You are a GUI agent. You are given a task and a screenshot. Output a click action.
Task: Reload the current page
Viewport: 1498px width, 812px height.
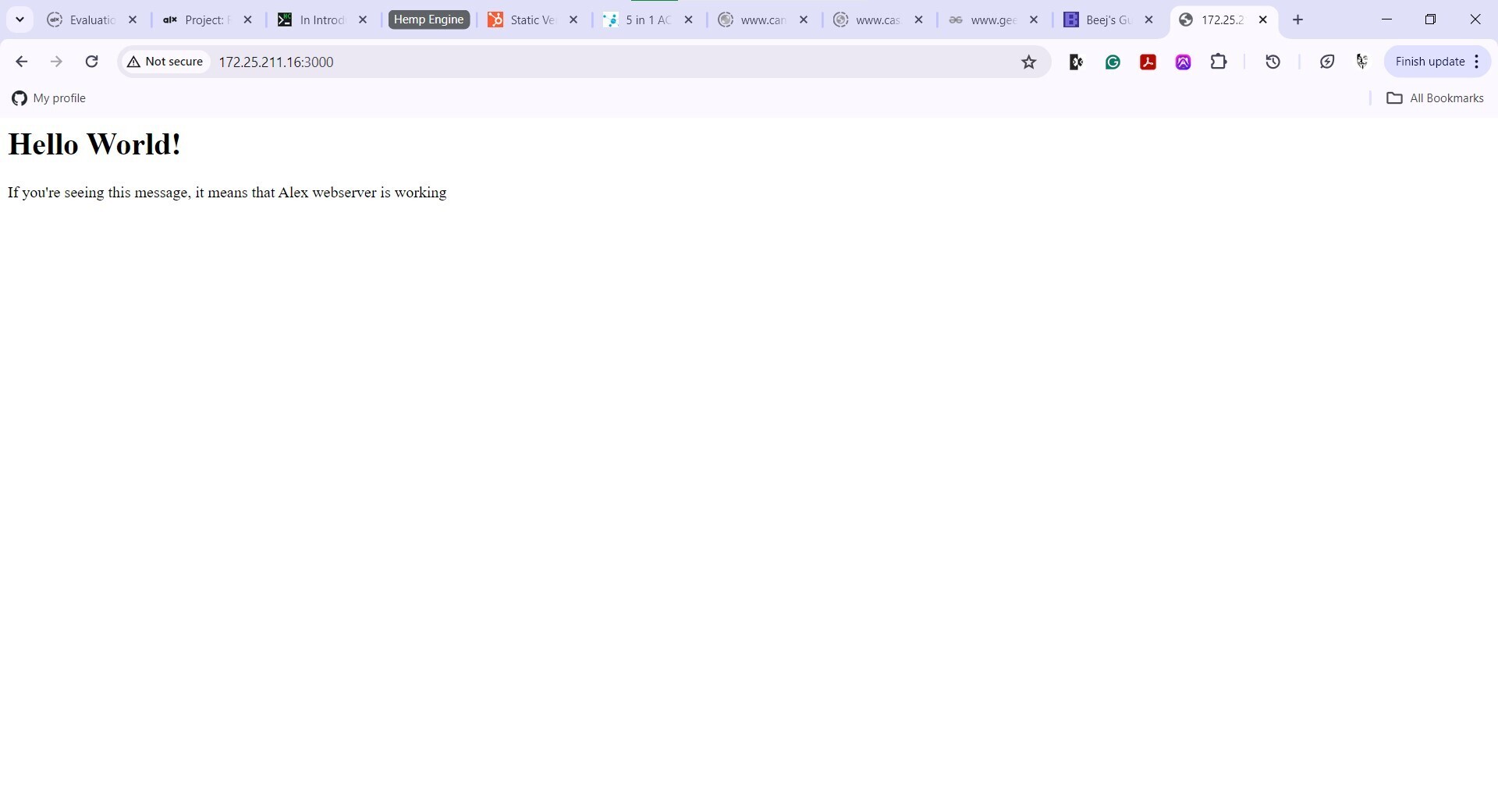click(91, 61)
